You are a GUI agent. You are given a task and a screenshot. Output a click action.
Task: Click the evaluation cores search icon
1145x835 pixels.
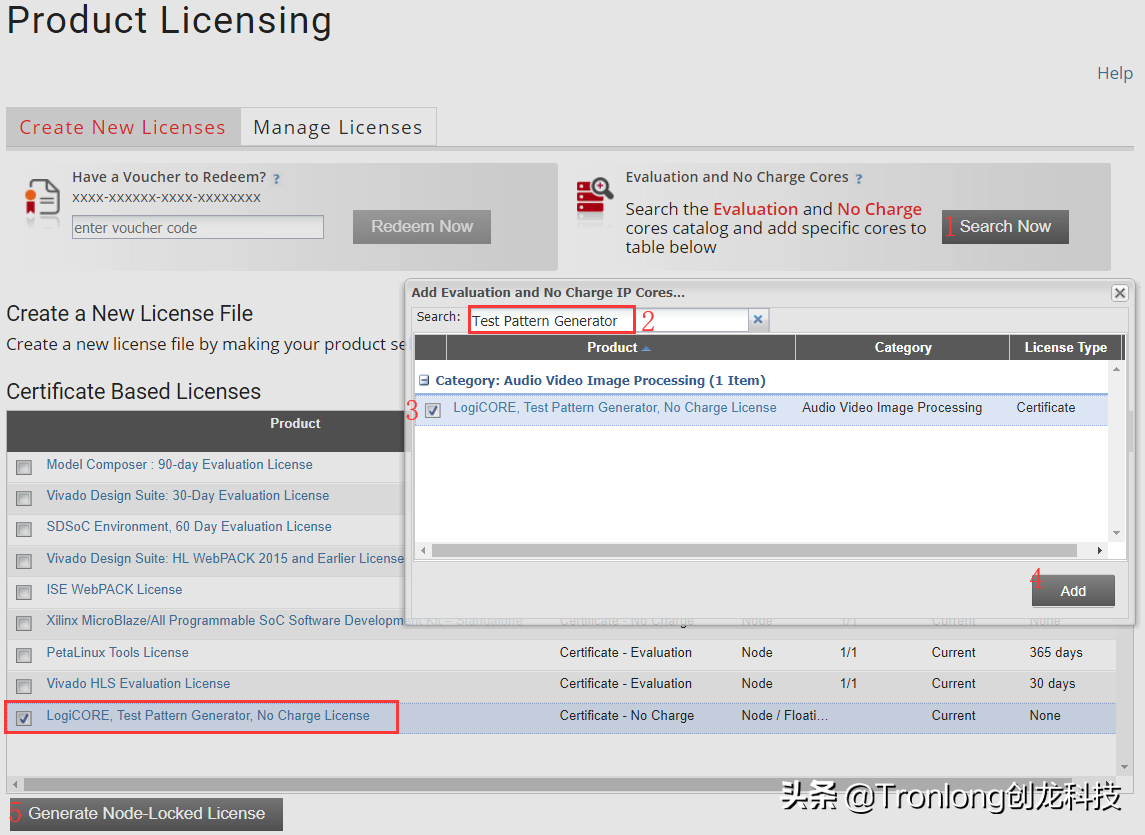tap(594, 197)
